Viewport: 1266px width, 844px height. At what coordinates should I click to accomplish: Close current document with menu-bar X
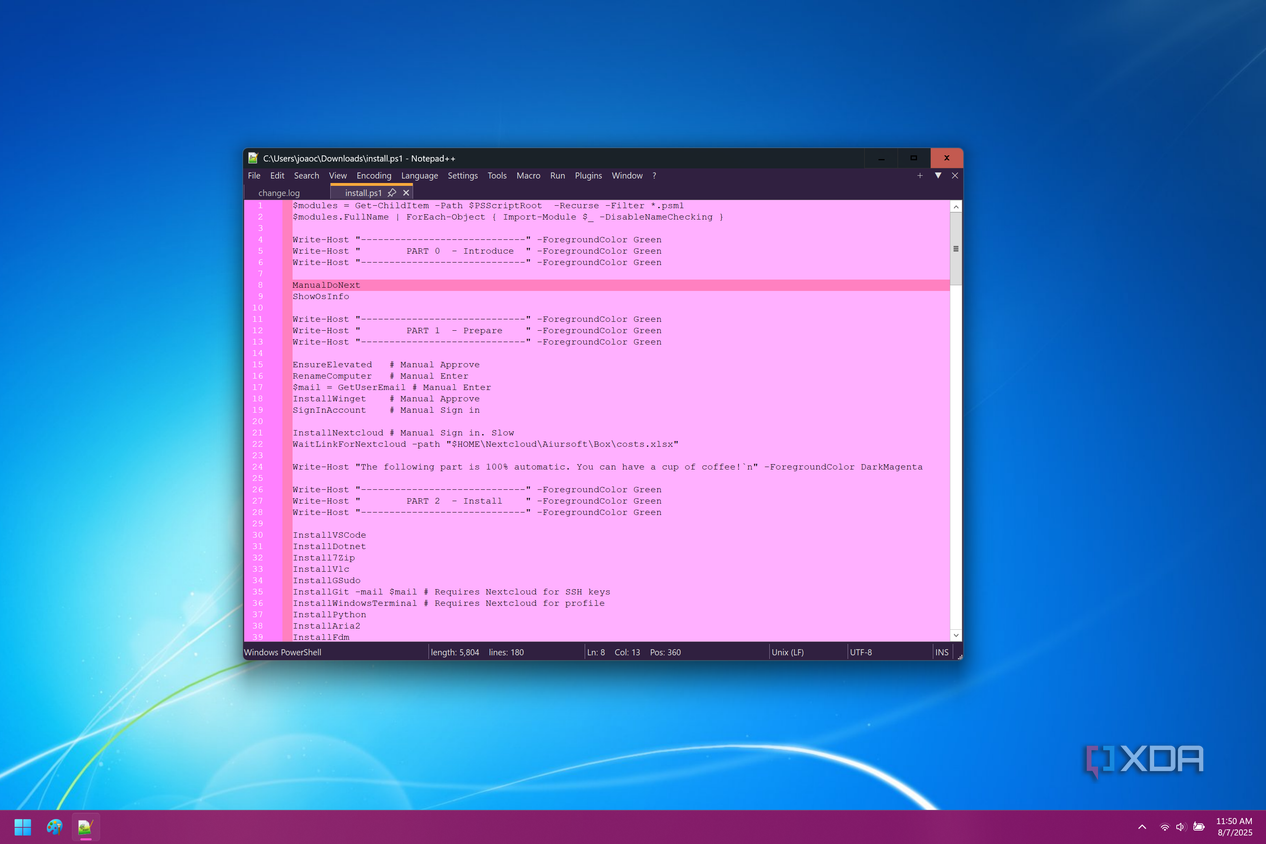point(955,176)
